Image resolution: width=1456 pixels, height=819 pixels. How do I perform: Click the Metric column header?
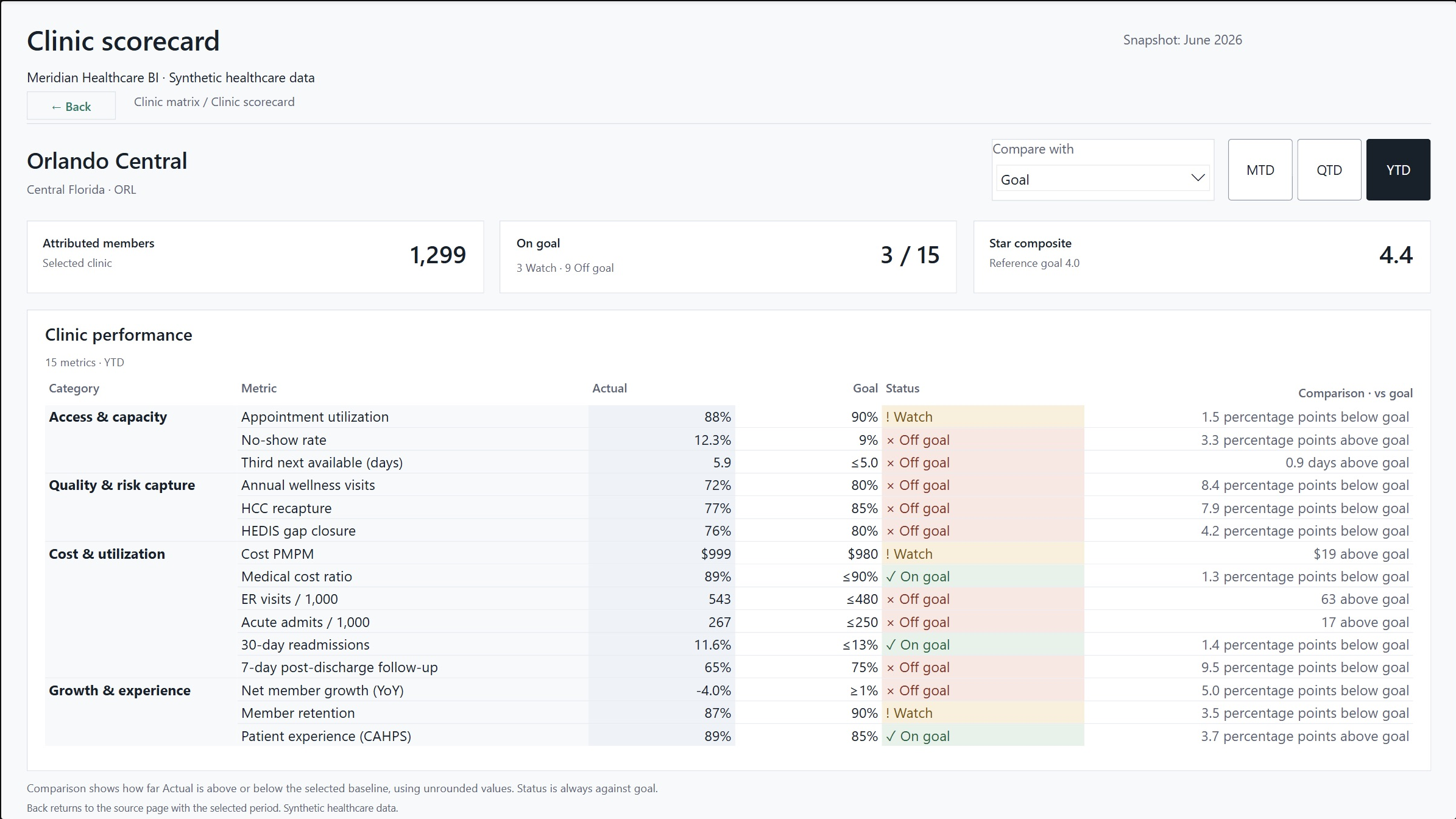pos(259,388)
